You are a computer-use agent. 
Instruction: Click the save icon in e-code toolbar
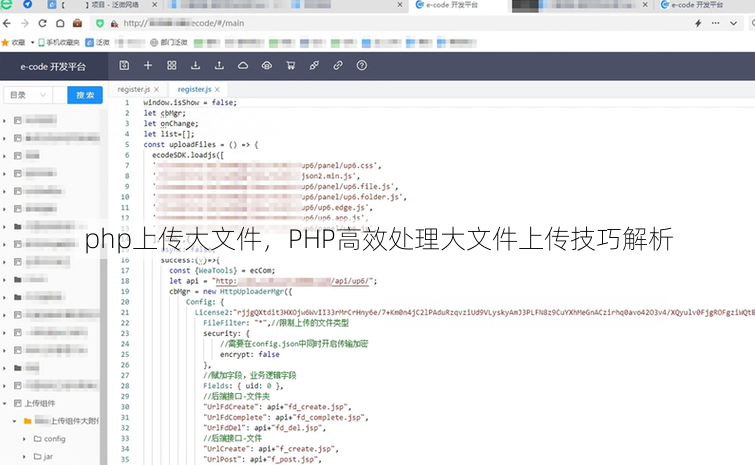[x=124, y=65]
